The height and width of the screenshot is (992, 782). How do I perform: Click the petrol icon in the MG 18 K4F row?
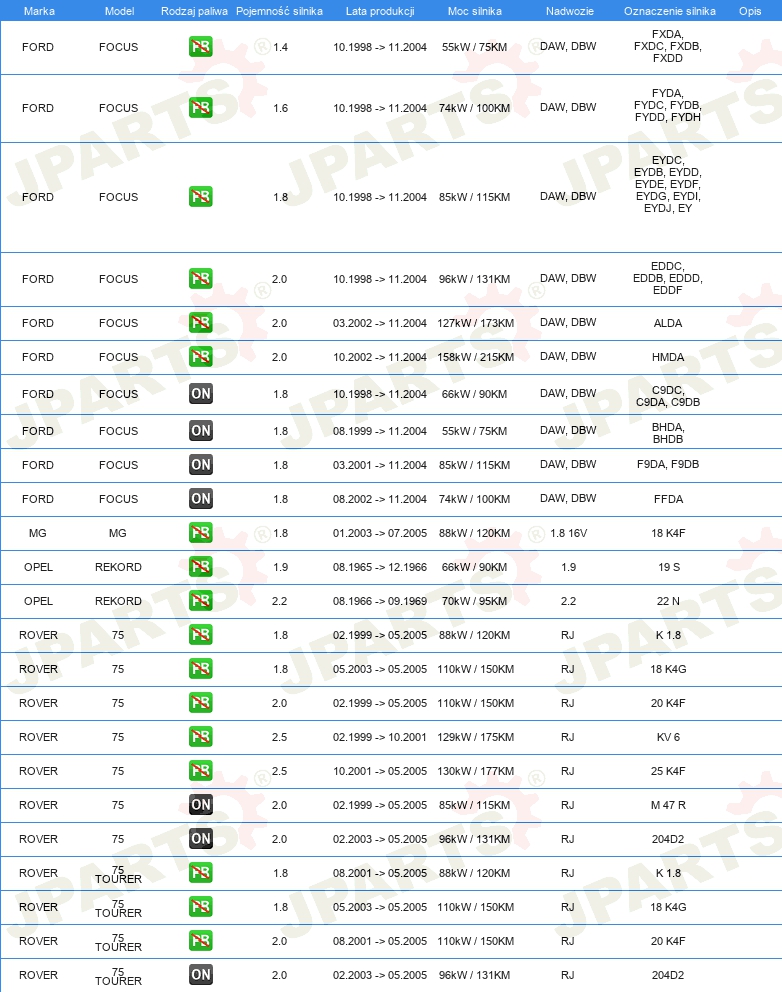201,533
